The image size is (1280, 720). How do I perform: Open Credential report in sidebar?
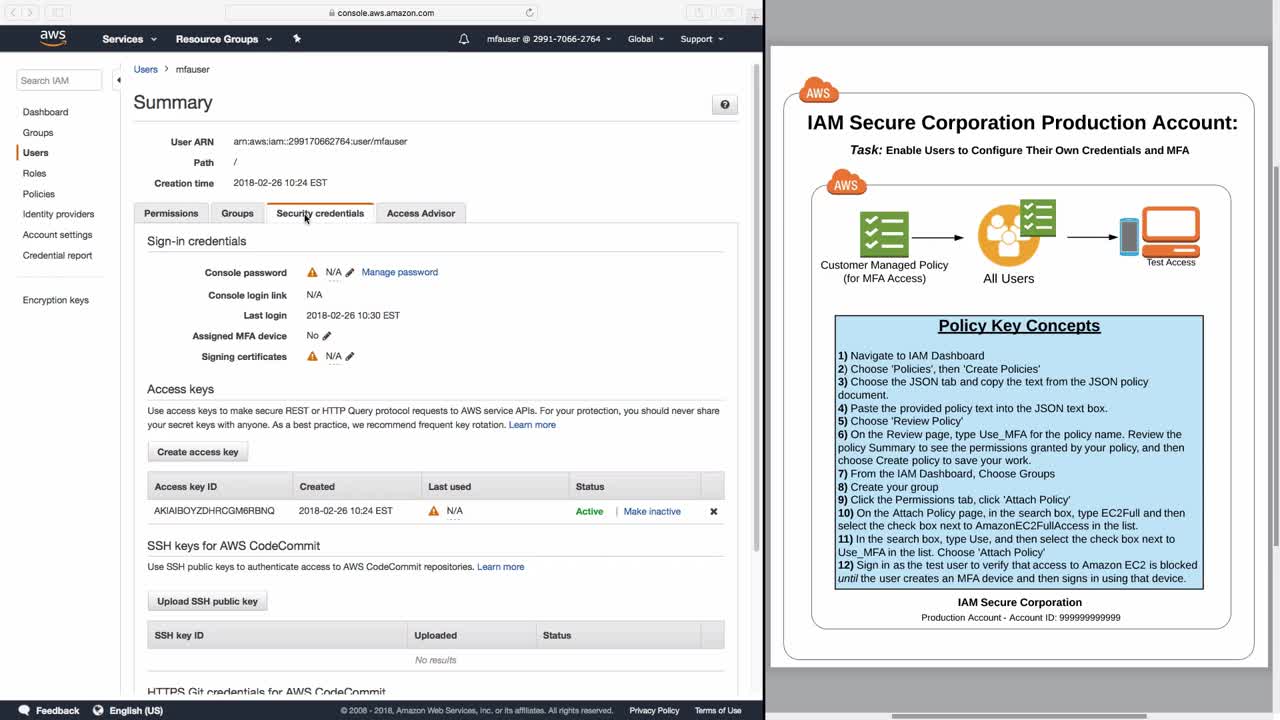pyautogui.click(x=57, y=255)
